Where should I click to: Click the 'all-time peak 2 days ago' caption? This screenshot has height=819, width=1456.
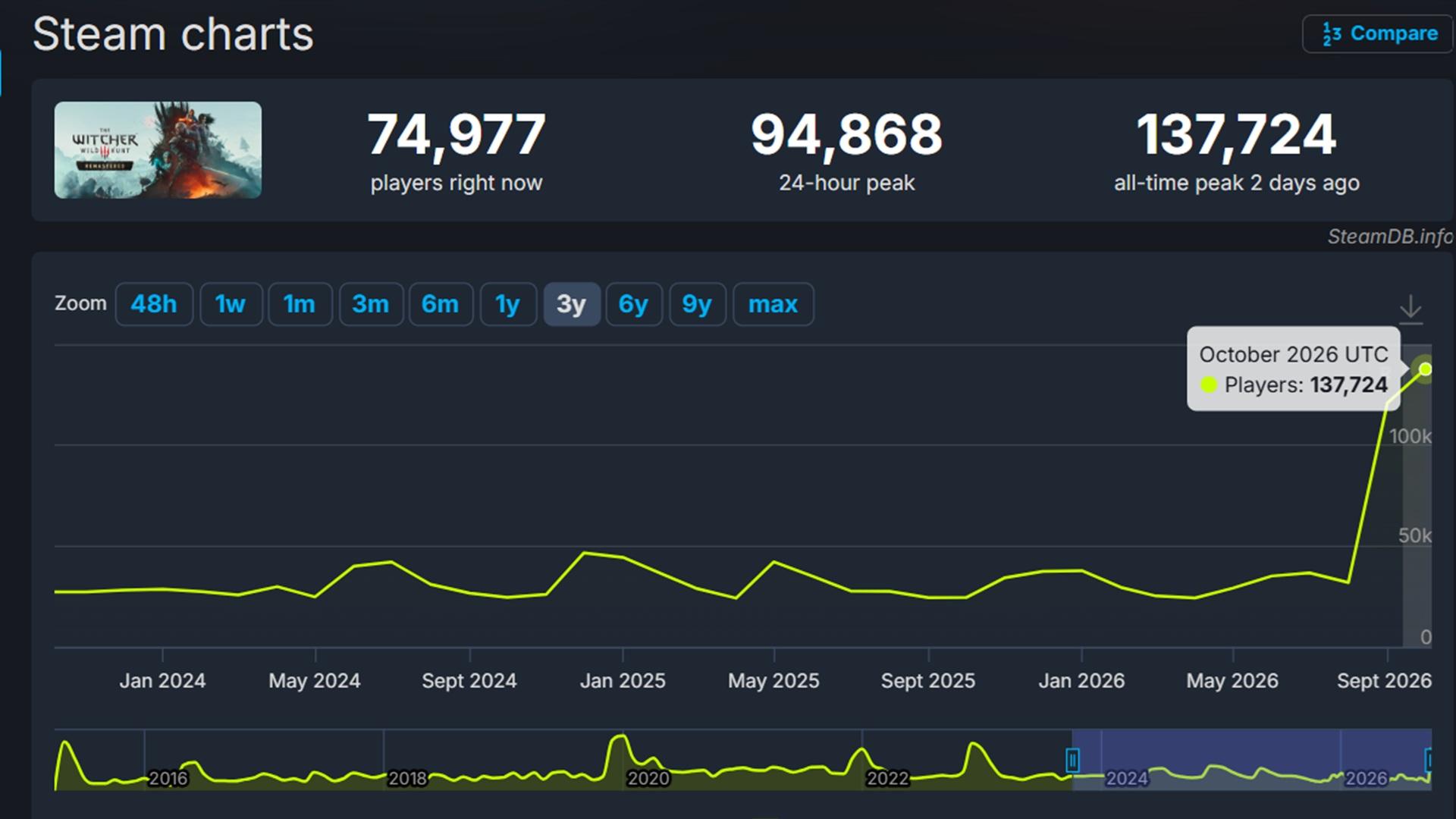(x=1236, y=183)
